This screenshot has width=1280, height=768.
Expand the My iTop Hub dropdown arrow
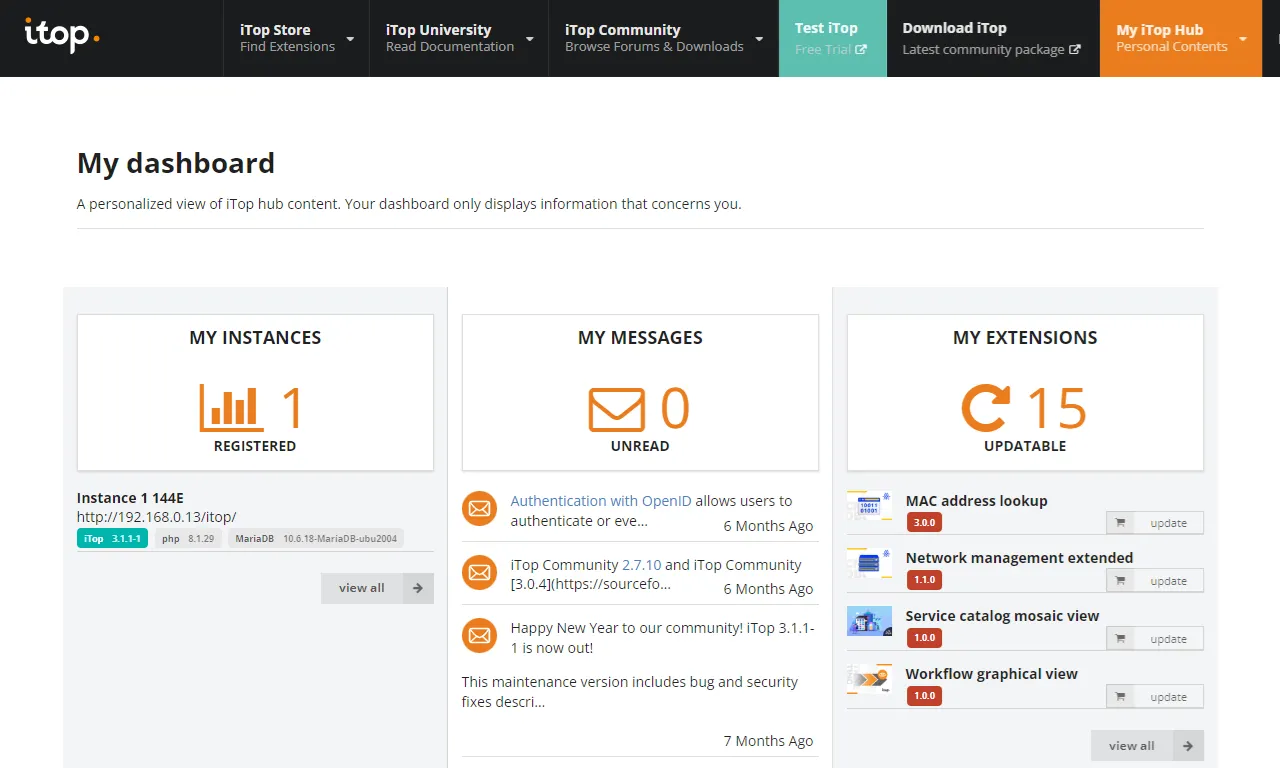click(1243, 39)
